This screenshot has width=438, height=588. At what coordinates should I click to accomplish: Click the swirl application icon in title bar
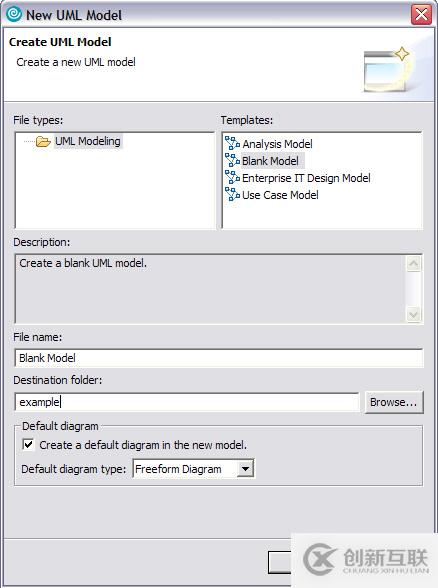[x=14, y=15]
